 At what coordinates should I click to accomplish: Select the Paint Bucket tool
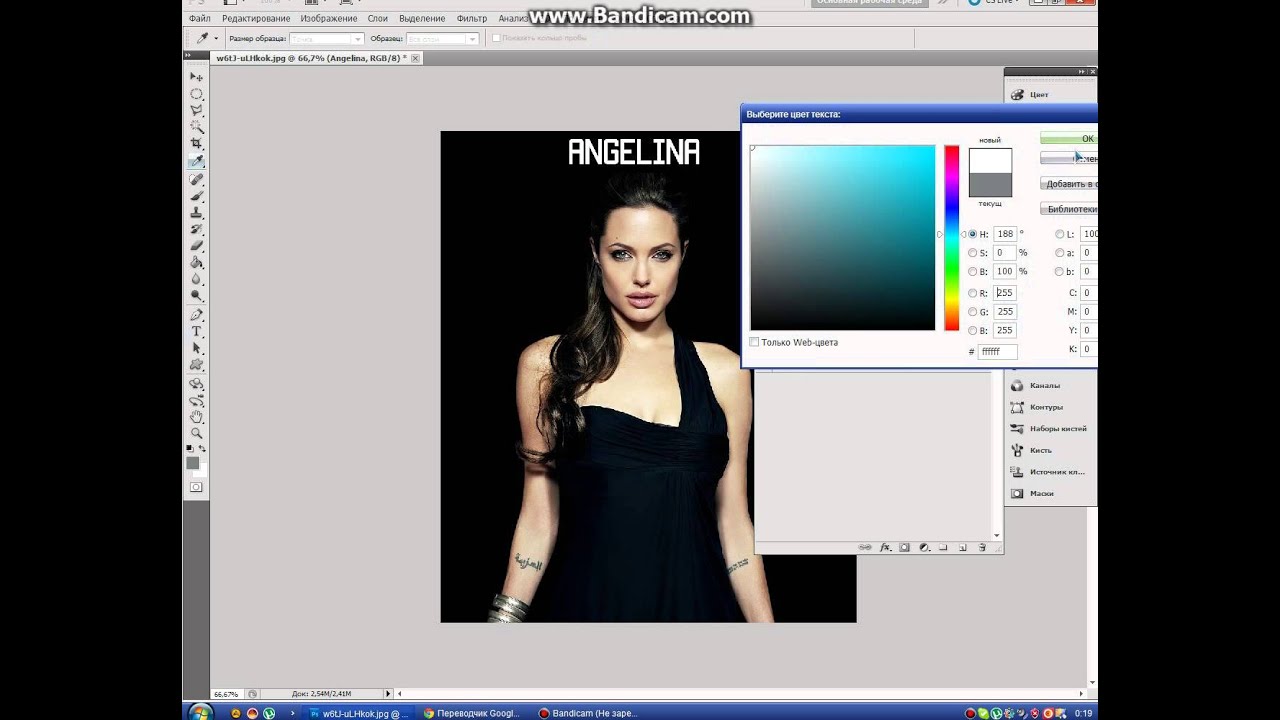196,263
